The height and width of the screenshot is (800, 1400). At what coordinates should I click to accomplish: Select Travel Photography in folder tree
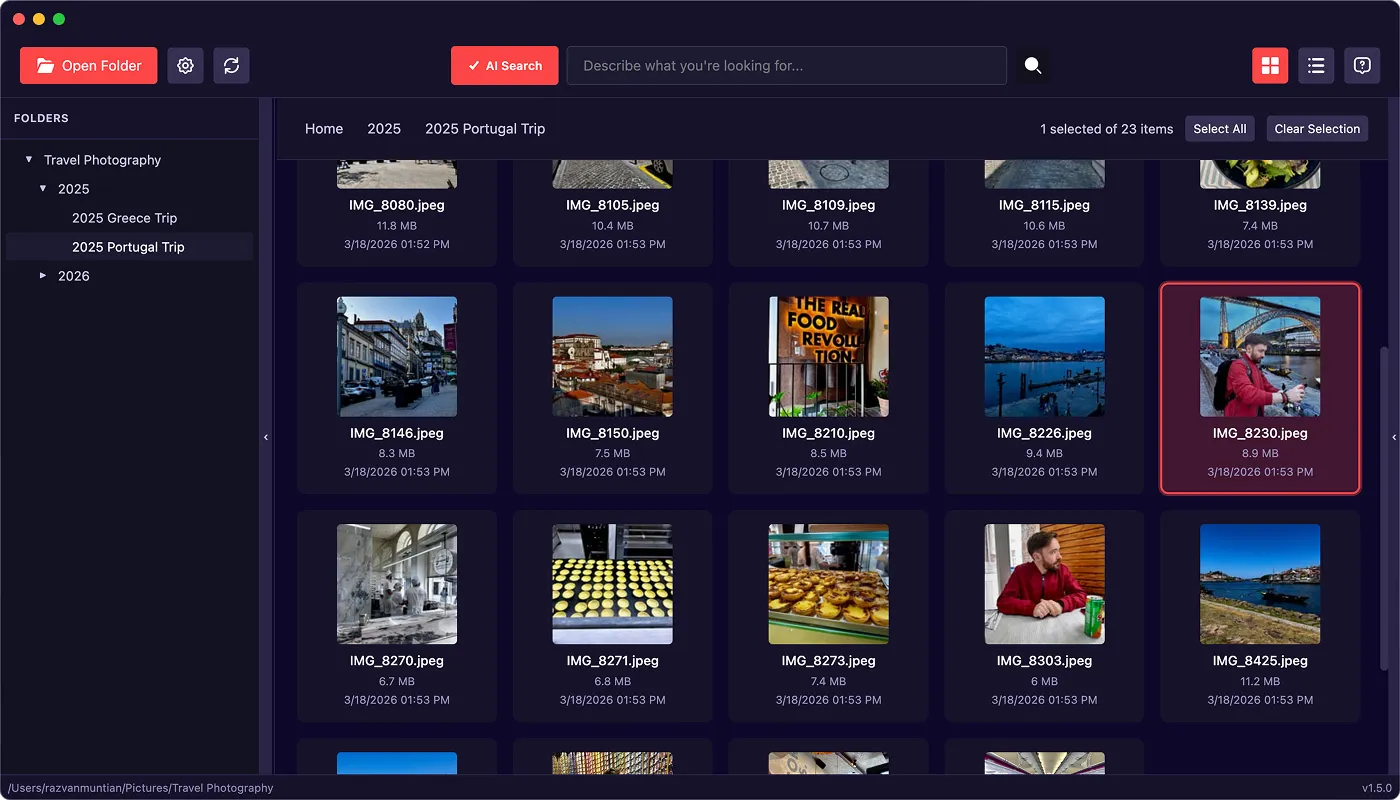point(102,160)
